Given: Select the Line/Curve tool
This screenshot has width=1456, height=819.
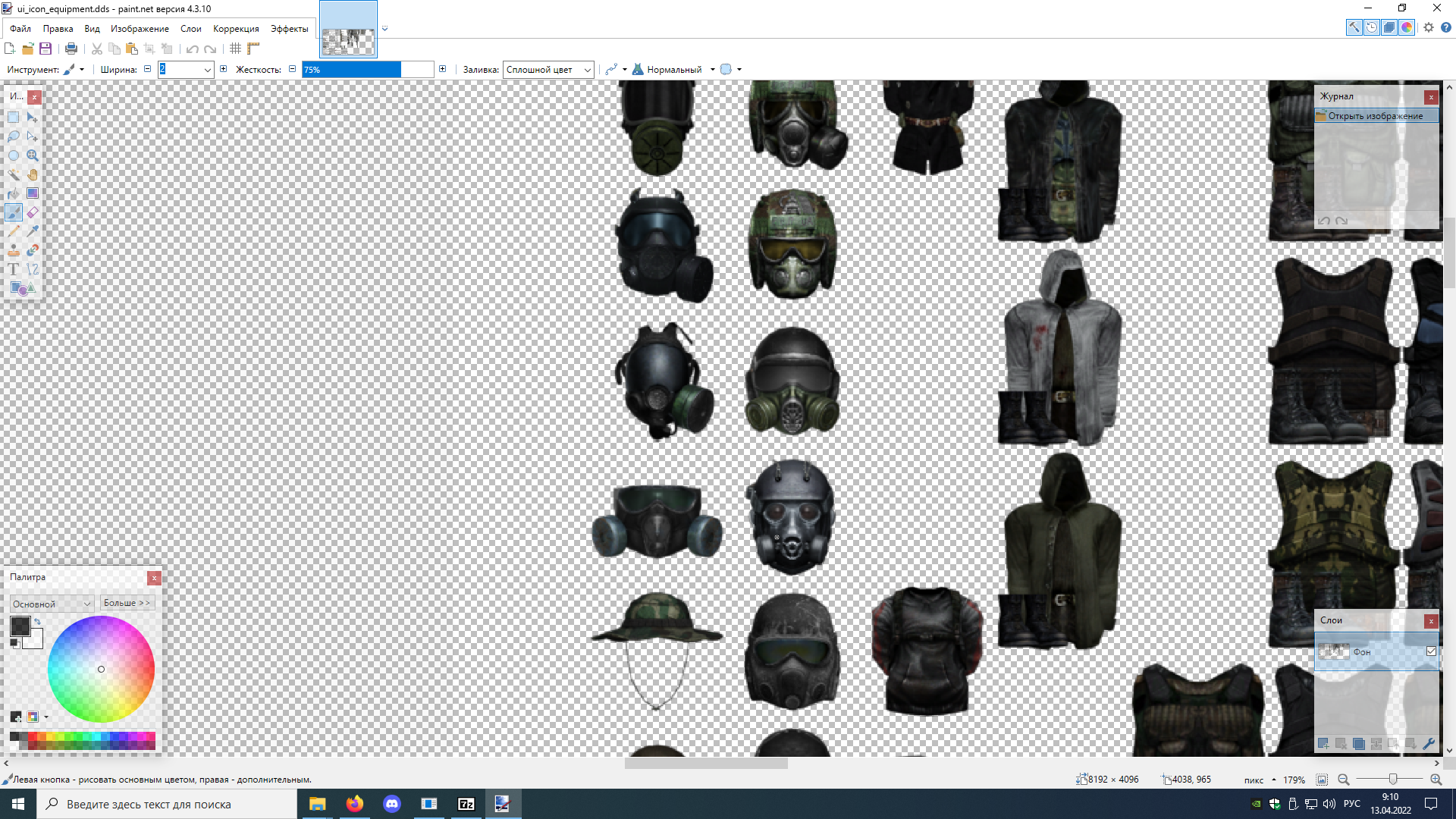Looking at the screenshot, I should point(33,269).
